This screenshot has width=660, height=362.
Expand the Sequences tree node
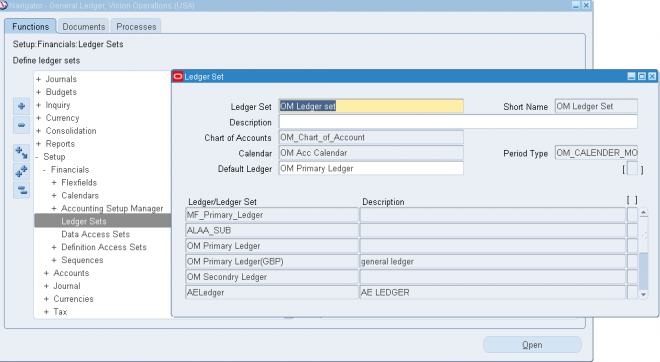tap(54, 261)
